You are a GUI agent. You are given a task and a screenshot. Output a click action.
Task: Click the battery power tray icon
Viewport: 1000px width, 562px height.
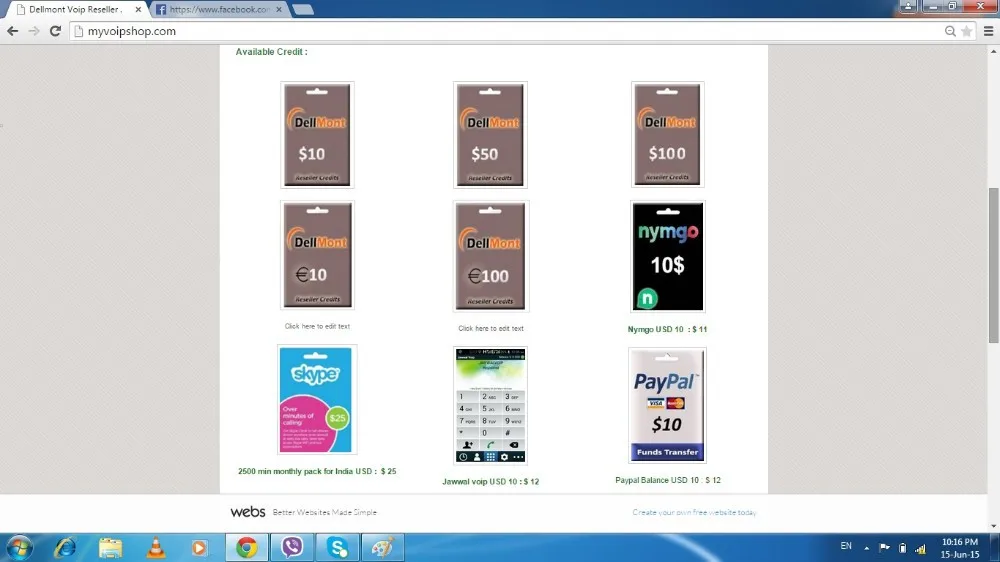pos(902,547)
